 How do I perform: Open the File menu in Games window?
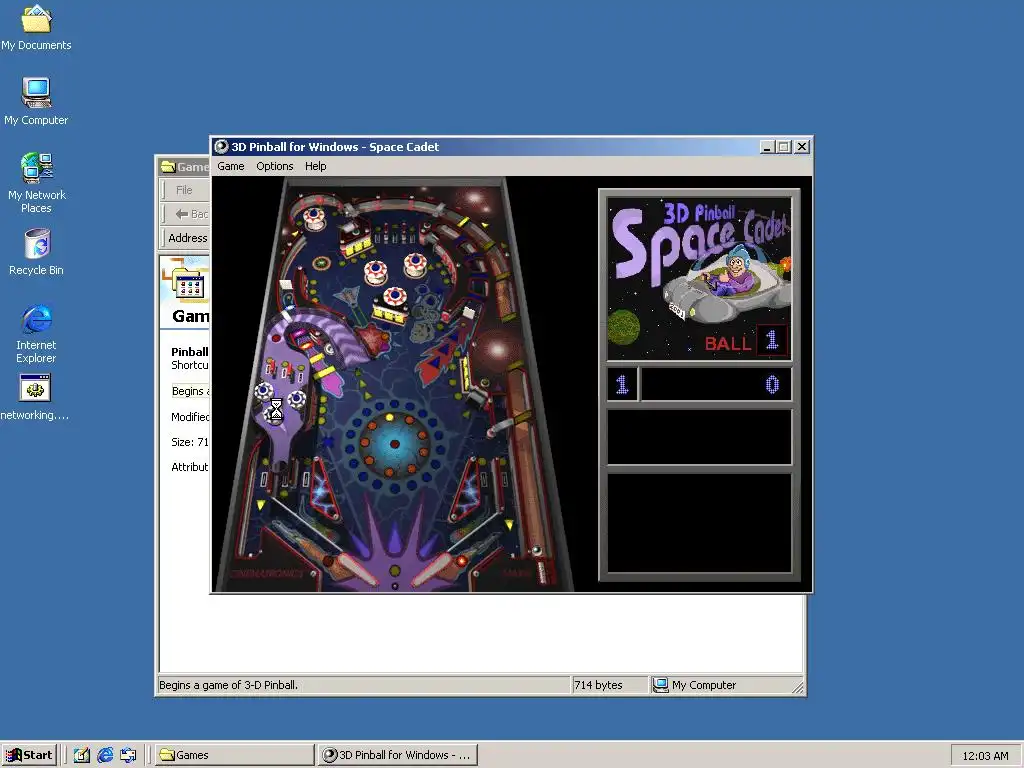[x=184, y=190]
